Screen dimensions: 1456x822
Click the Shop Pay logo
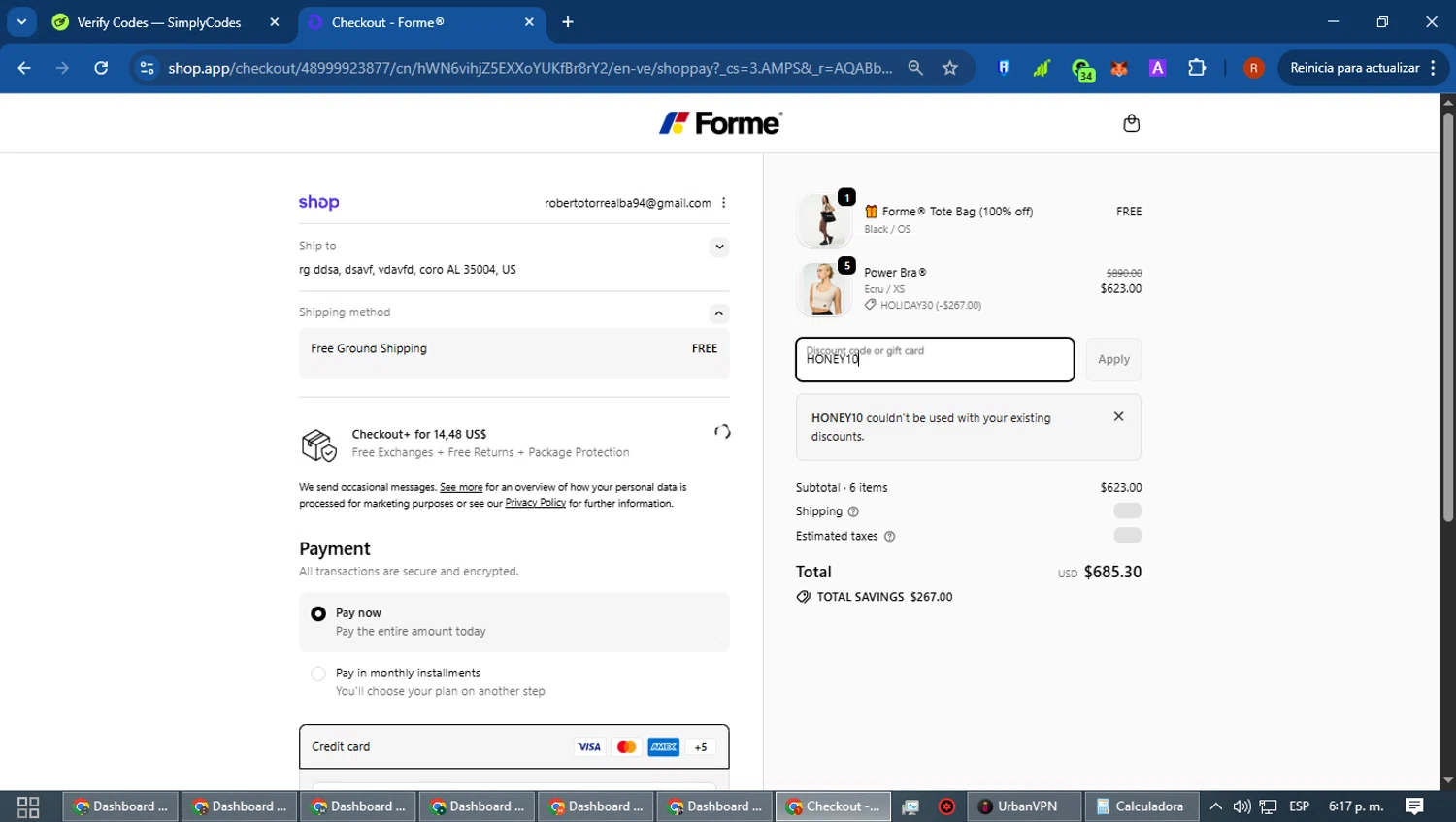click(318, 202)
